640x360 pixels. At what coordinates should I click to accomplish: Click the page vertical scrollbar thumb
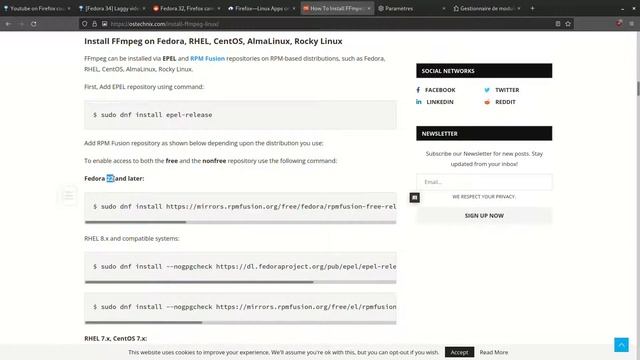[638, 89]
